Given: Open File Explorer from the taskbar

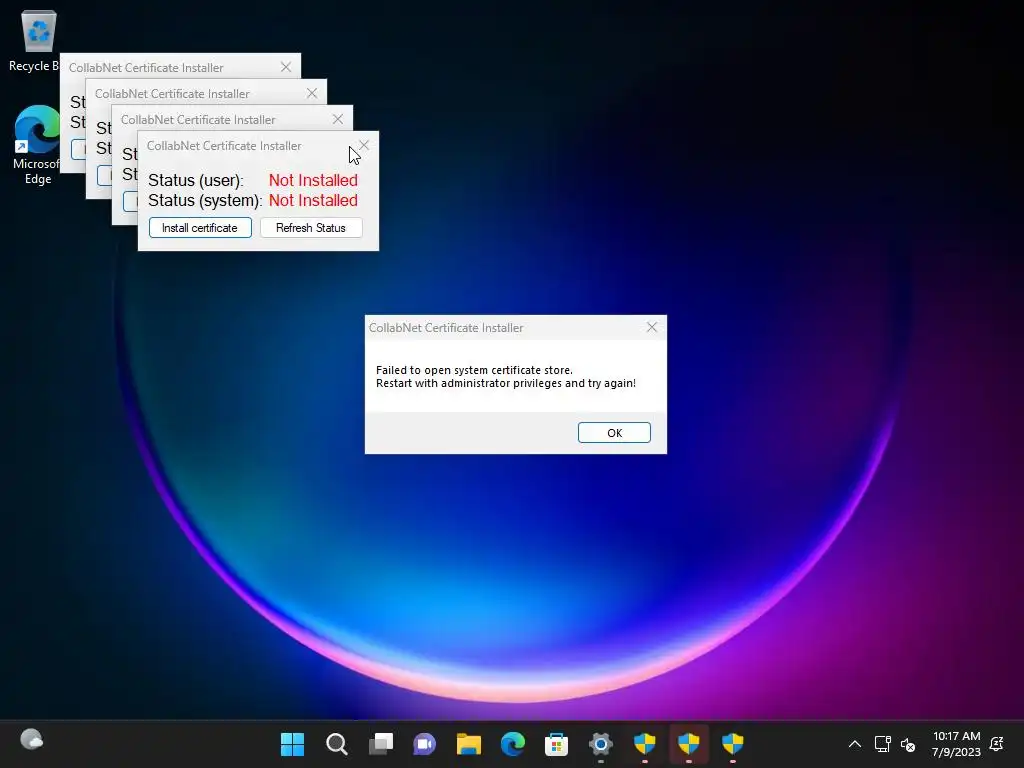Looking at the screenshot, I should (x=469, y=744).
